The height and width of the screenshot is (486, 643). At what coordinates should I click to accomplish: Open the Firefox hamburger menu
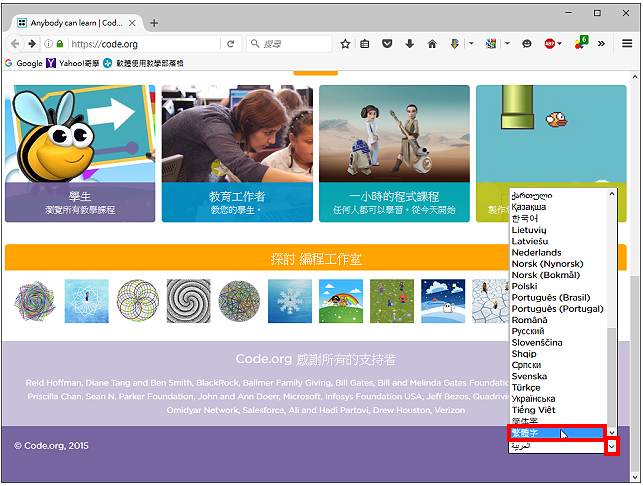pos(627,43)
